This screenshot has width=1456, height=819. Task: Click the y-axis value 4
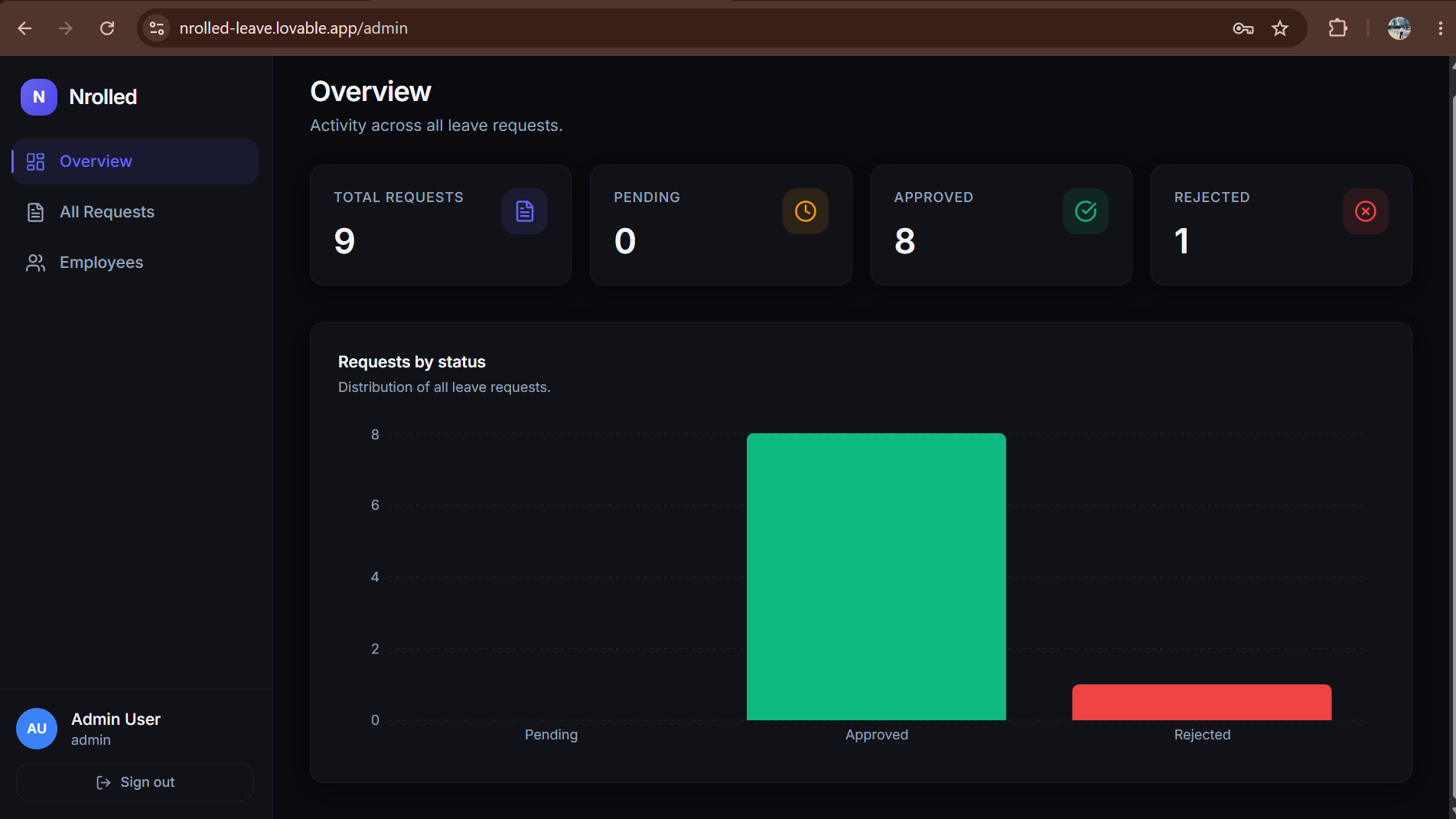(375, 577)
